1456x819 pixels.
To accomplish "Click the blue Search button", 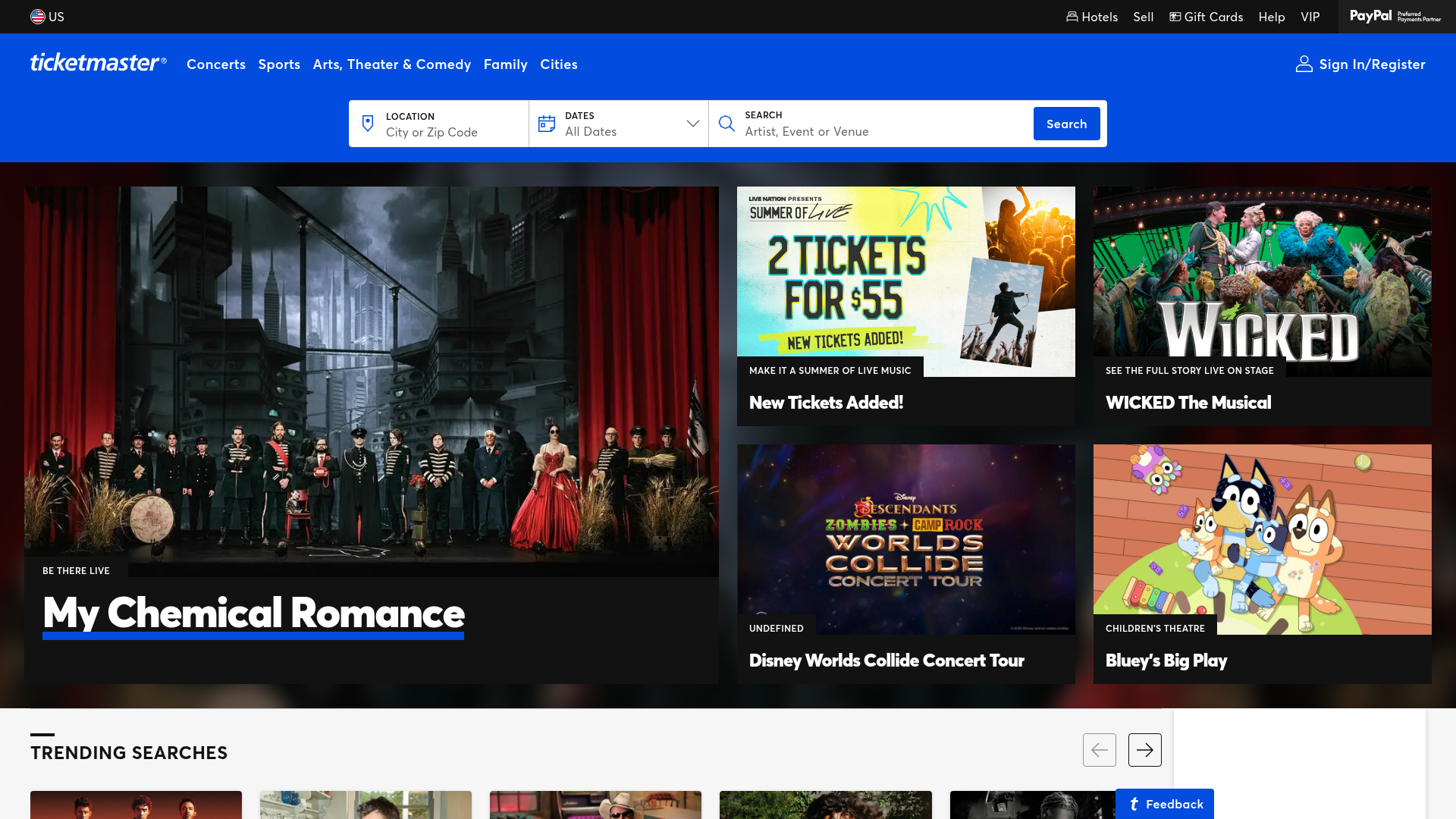I will click(1067, 124).
